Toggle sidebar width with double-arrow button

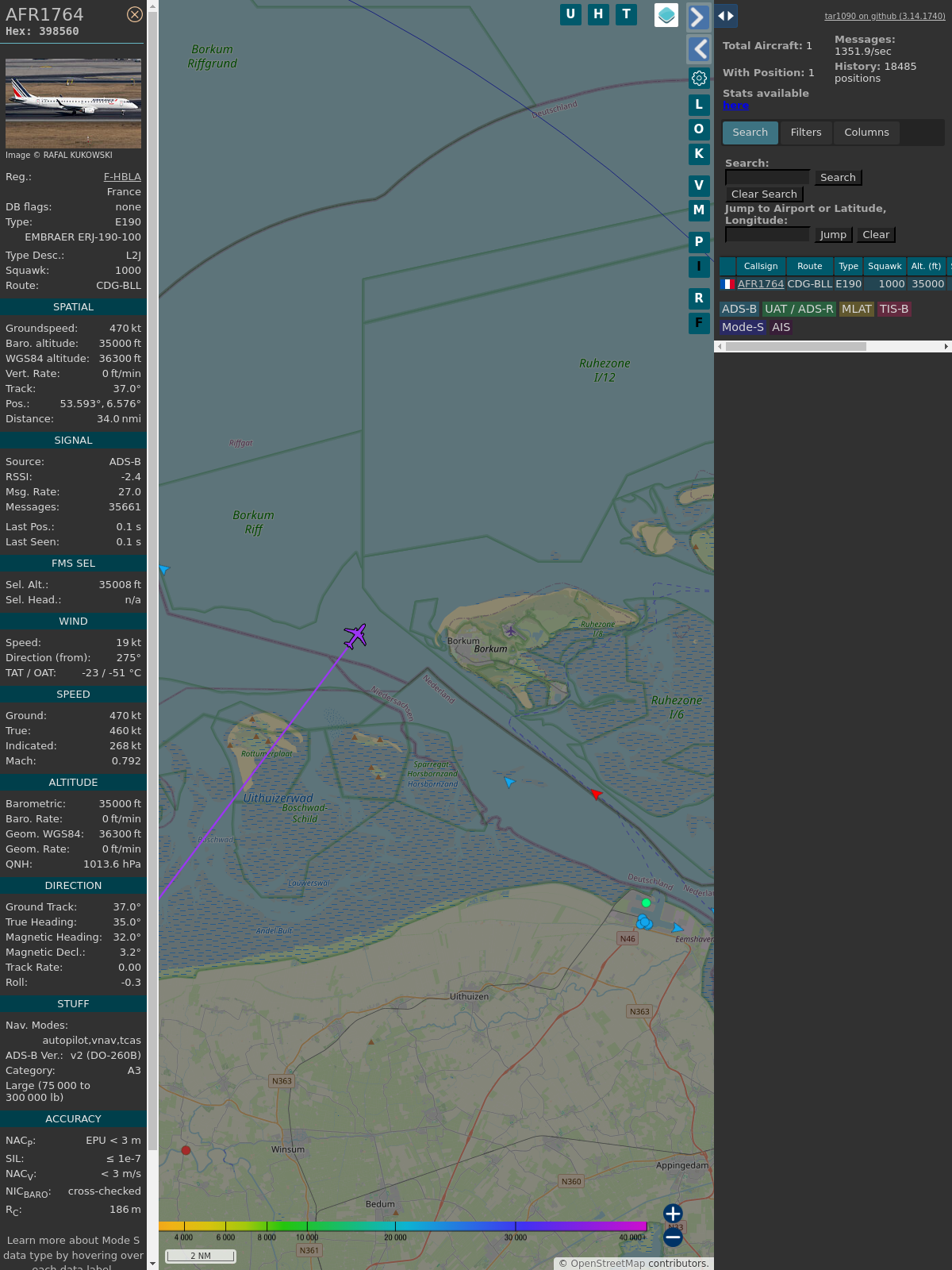726,16
